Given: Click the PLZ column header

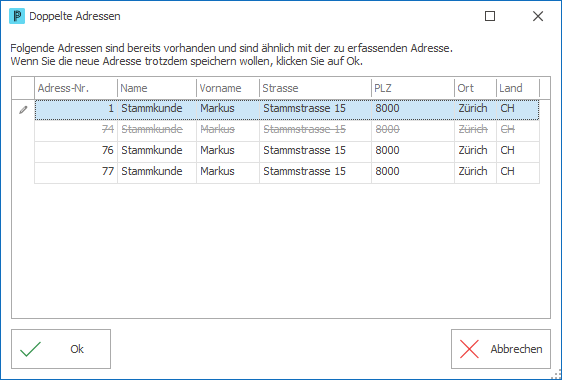Looking at the screenshot, I should (x=413, y=88).
